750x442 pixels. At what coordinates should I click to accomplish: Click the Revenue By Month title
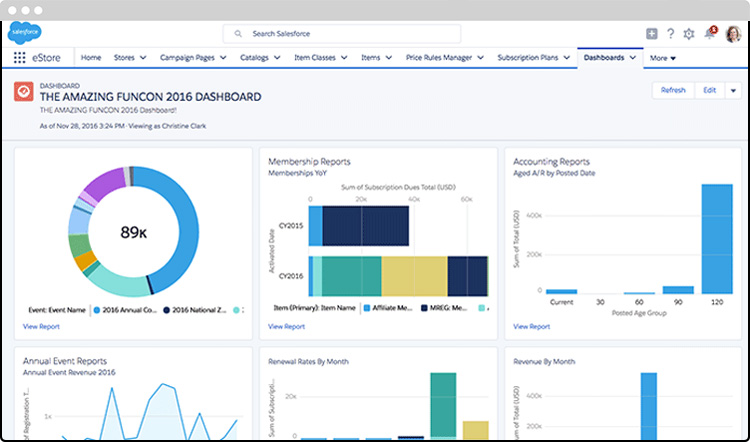[x=544, y=362]
